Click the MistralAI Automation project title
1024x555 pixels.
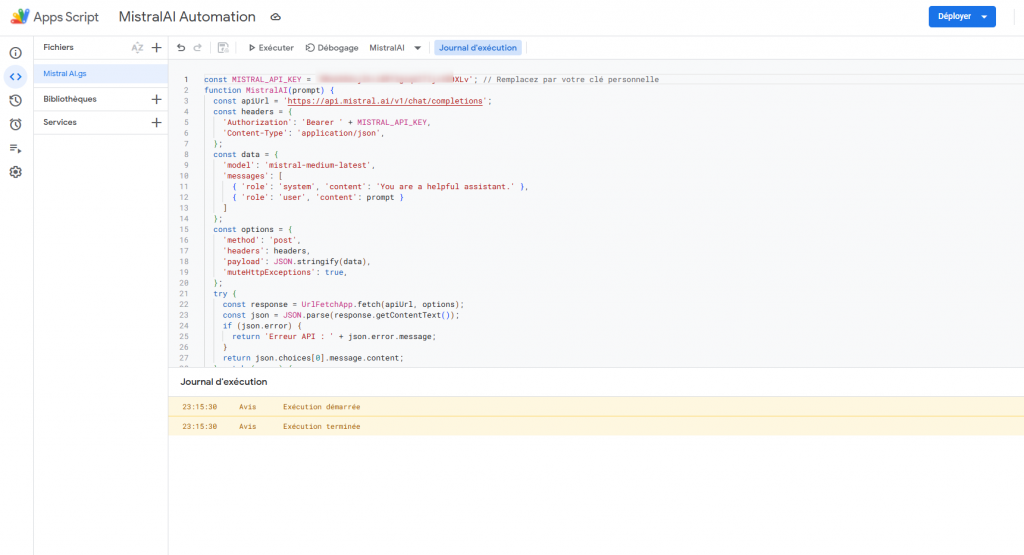tap(187, 17)
